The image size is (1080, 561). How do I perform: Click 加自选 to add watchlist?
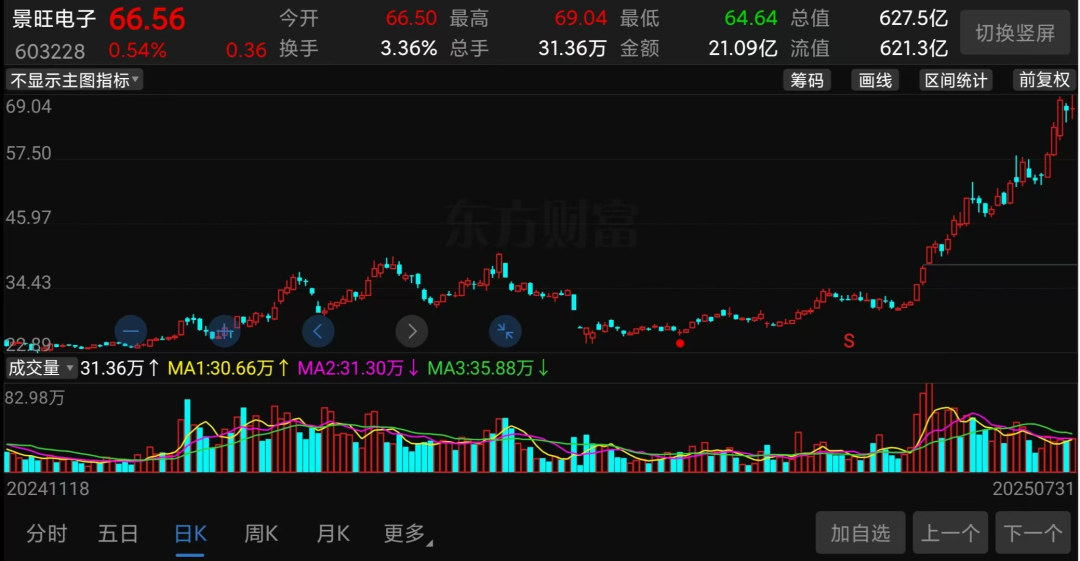tap(860, 533)
